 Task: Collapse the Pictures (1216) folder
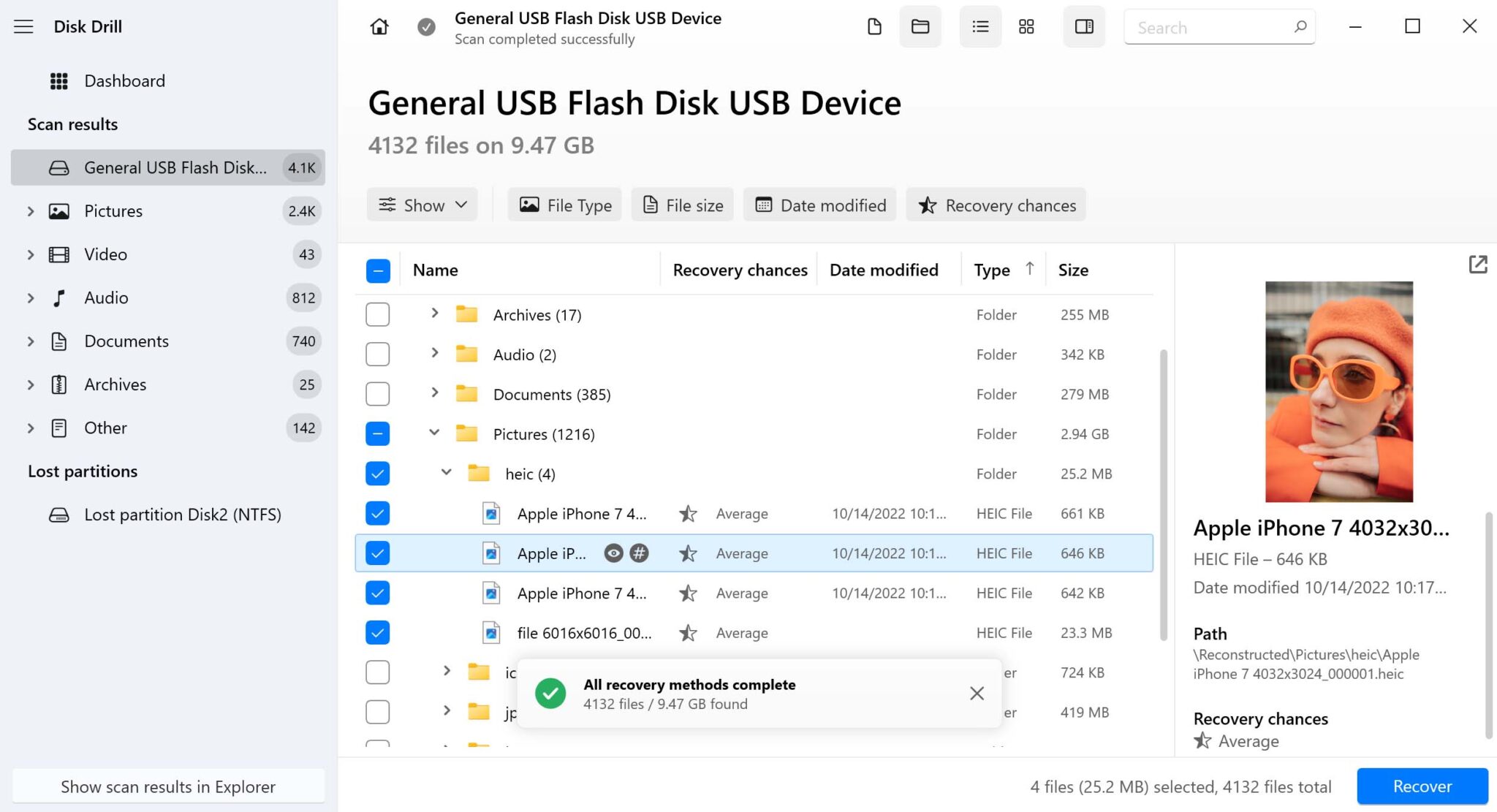[434, 433]
